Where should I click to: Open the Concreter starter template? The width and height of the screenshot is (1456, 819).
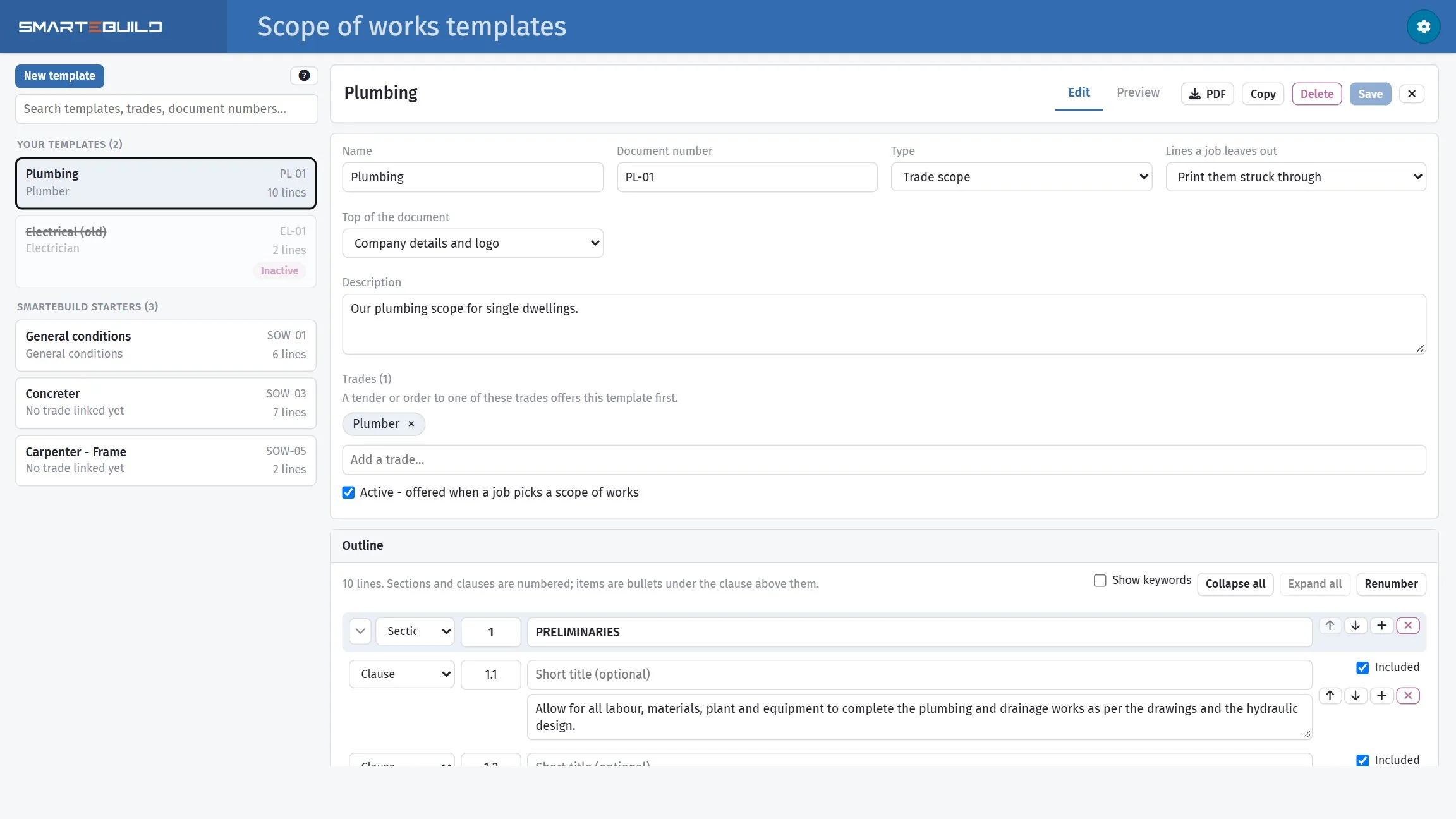pyautogui.click(x=166, y=403)
